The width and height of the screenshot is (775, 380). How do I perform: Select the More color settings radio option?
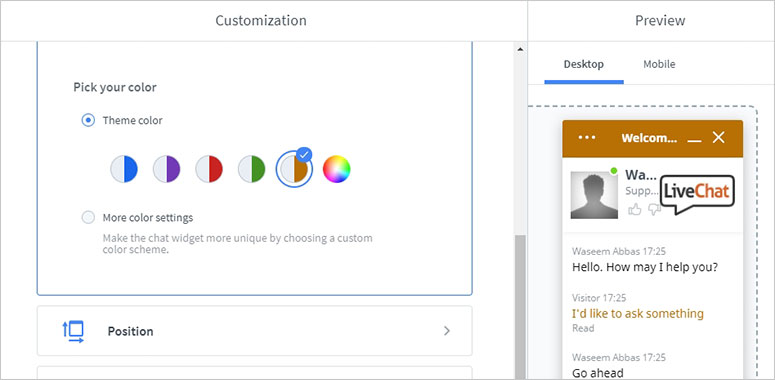tap(88, 217)
